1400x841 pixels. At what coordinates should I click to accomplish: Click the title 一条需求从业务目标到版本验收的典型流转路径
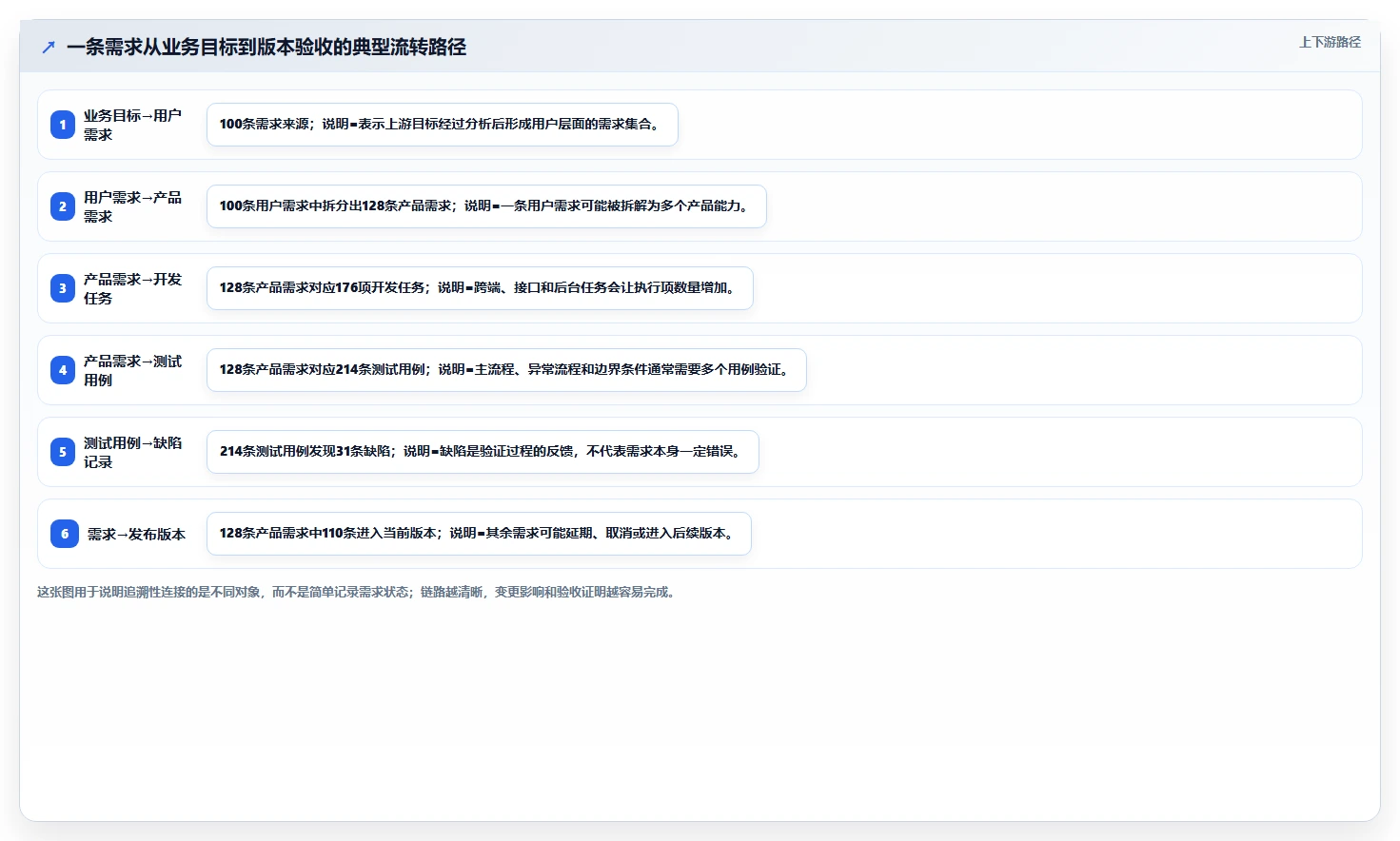(x=266, y=47)
